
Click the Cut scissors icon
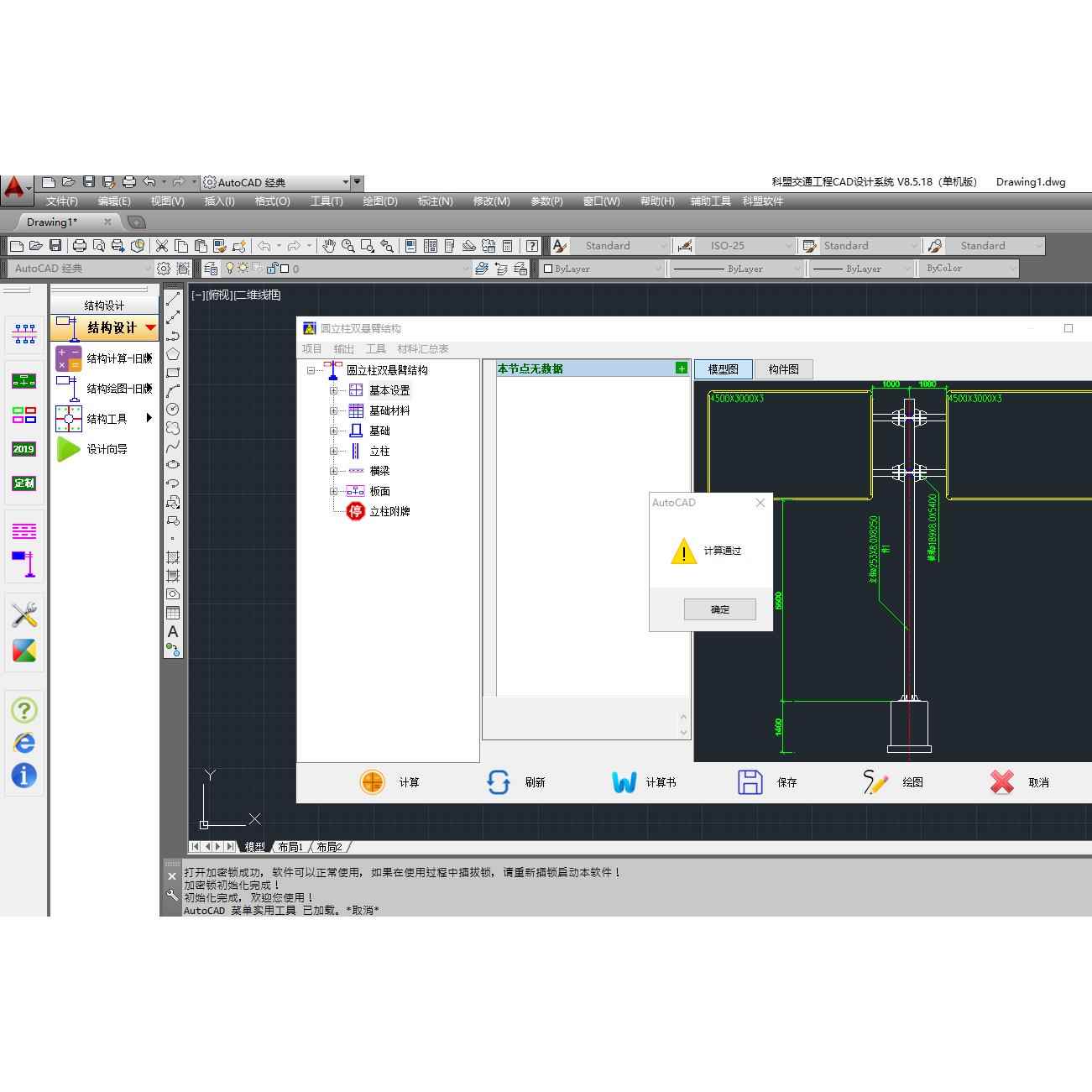click(161, 246)
